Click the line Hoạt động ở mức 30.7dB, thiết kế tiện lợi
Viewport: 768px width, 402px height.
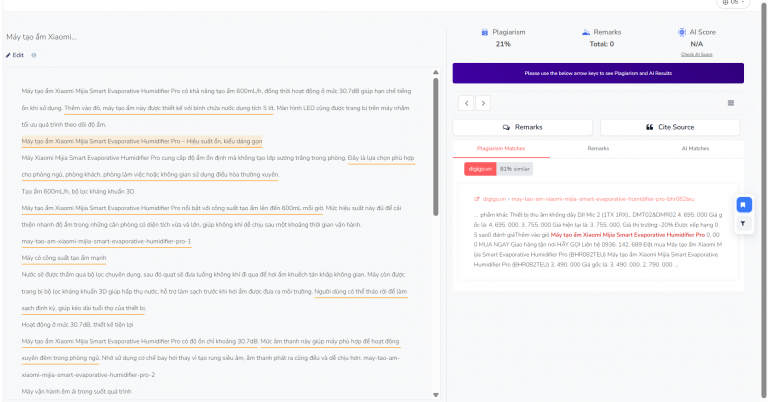tap(77, 325)
